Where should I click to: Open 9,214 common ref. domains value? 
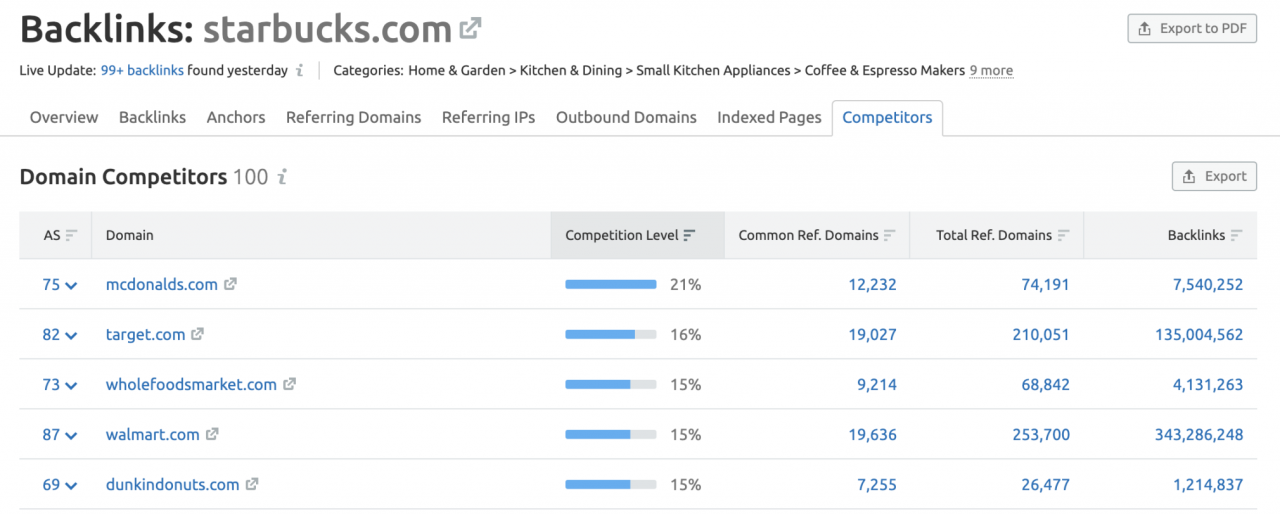[876, 384]
